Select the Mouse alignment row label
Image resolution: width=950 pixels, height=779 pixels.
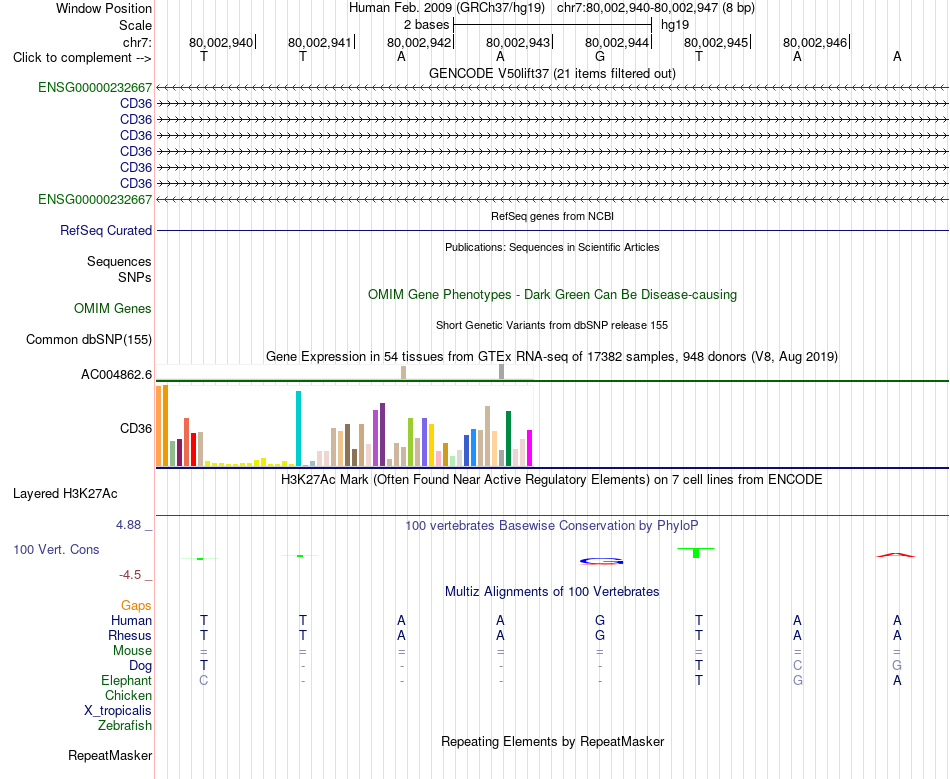(132, 651)
